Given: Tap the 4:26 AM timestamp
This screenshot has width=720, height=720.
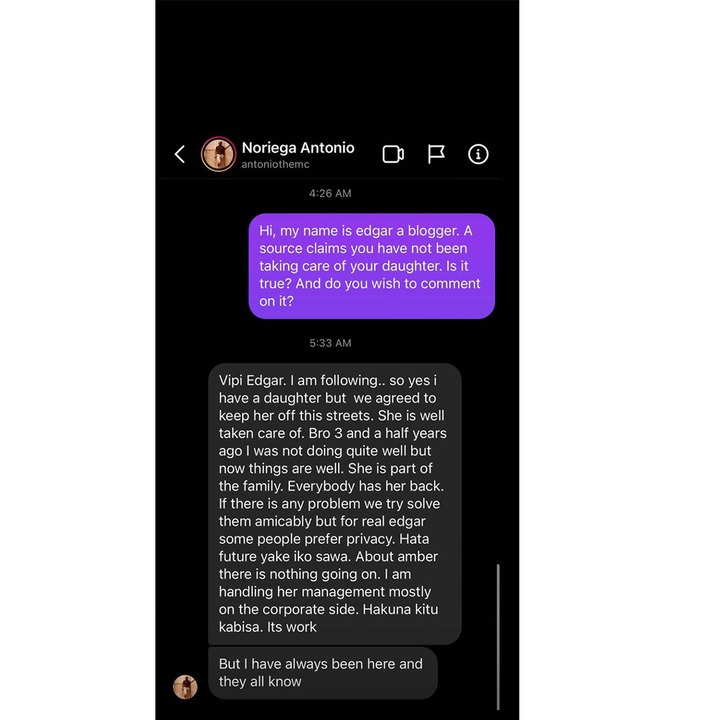Looking at the screenshot, I should pos(330,193).
